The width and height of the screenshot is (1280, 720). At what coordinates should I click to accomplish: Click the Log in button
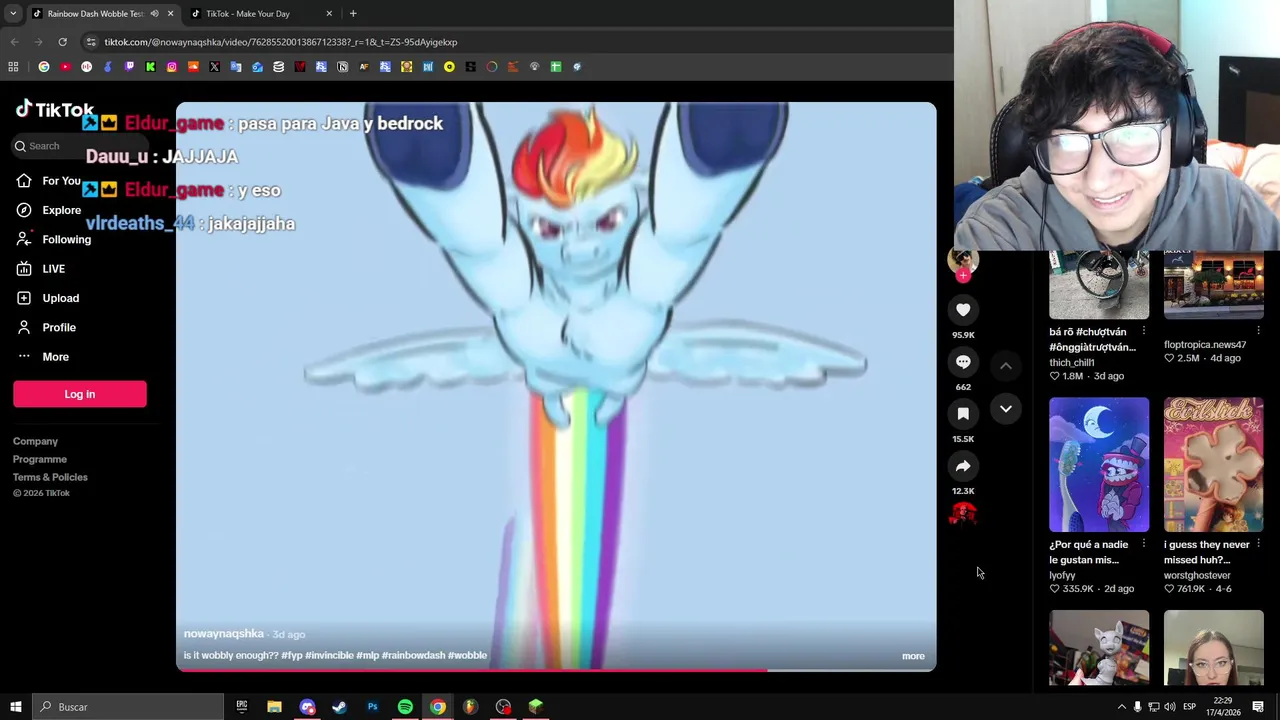[80, 394]
